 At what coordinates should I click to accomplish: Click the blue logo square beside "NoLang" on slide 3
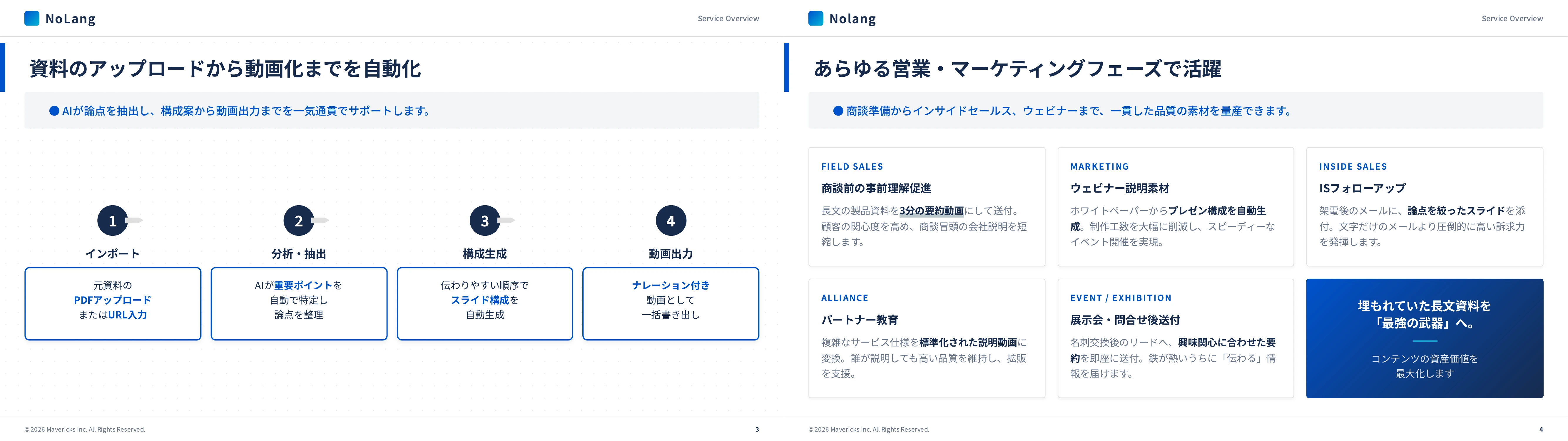tap(32, 18)
